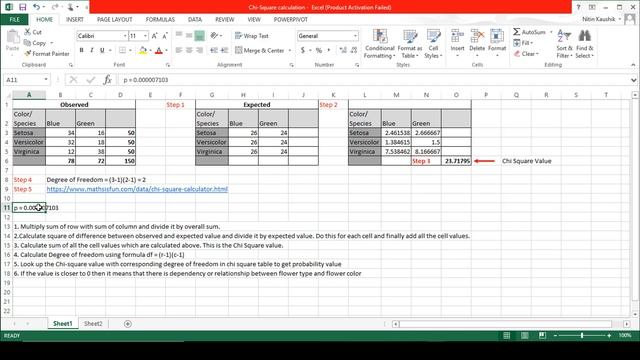
Task: Open the FILE tab
Action: tap(14, 19)
